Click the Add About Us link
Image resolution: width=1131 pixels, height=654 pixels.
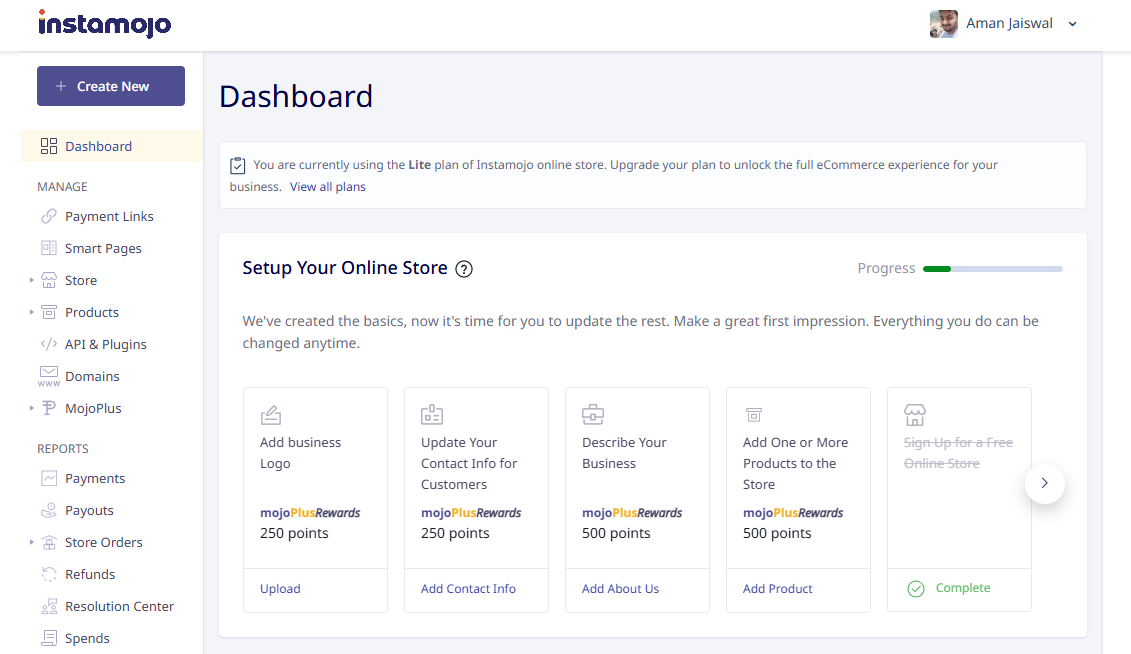coord(620,588)
